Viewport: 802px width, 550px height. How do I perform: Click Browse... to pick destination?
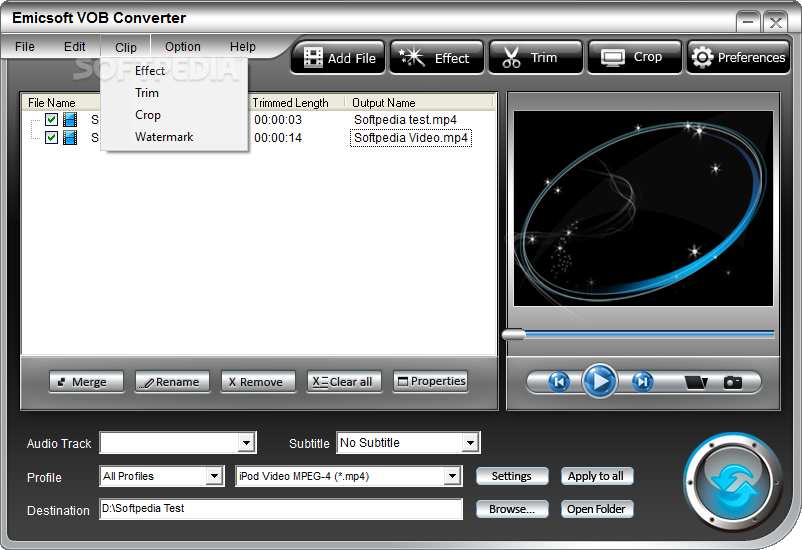[512, 509]
